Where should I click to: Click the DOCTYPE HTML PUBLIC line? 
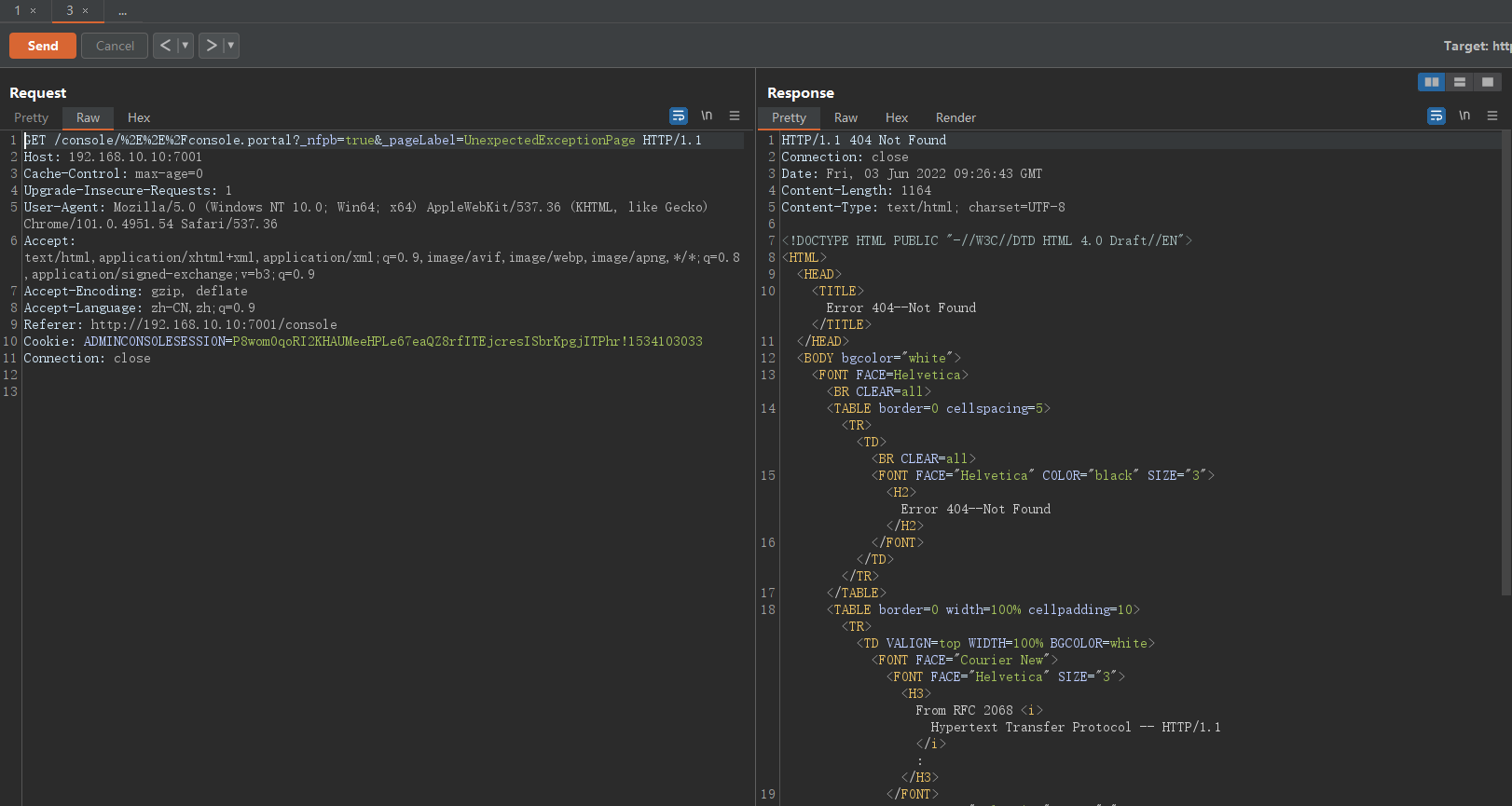point(986,240)
